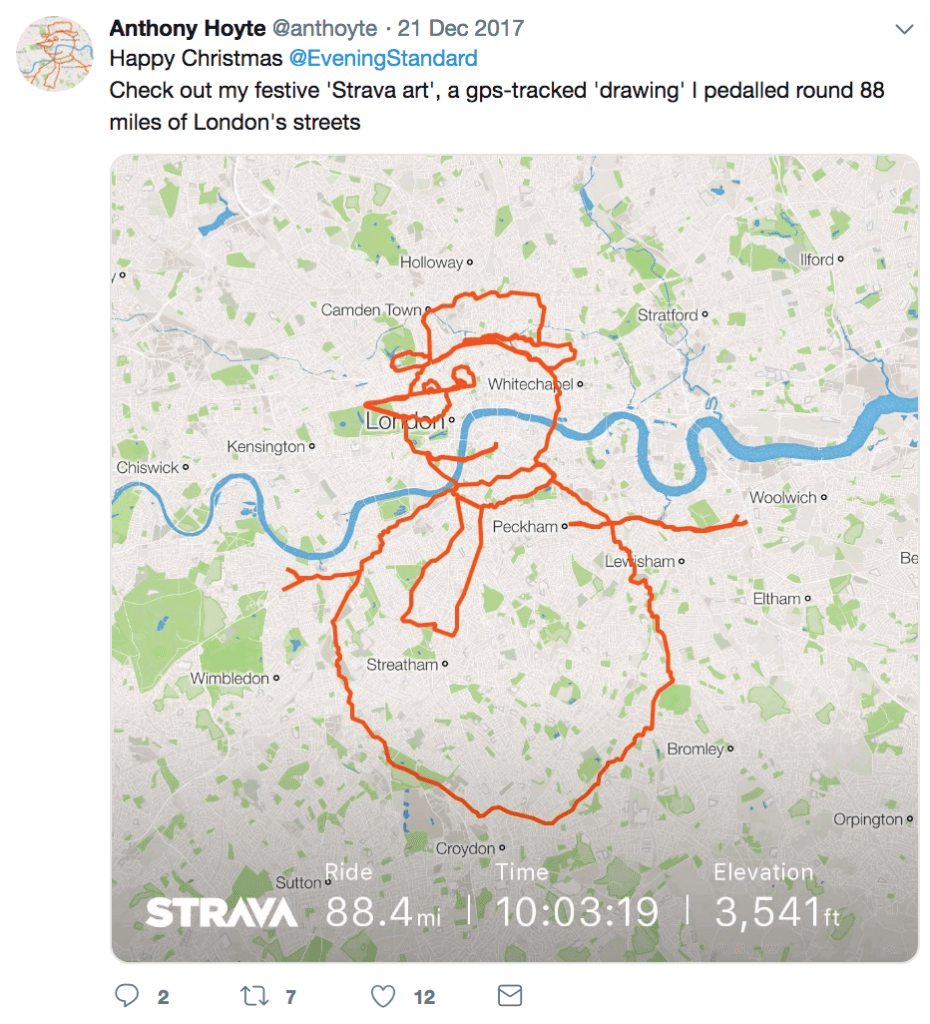The height and width of the screenshot is (1024, 930).
Task: Open the tweet options chevron menu
Action: point(904,29)
